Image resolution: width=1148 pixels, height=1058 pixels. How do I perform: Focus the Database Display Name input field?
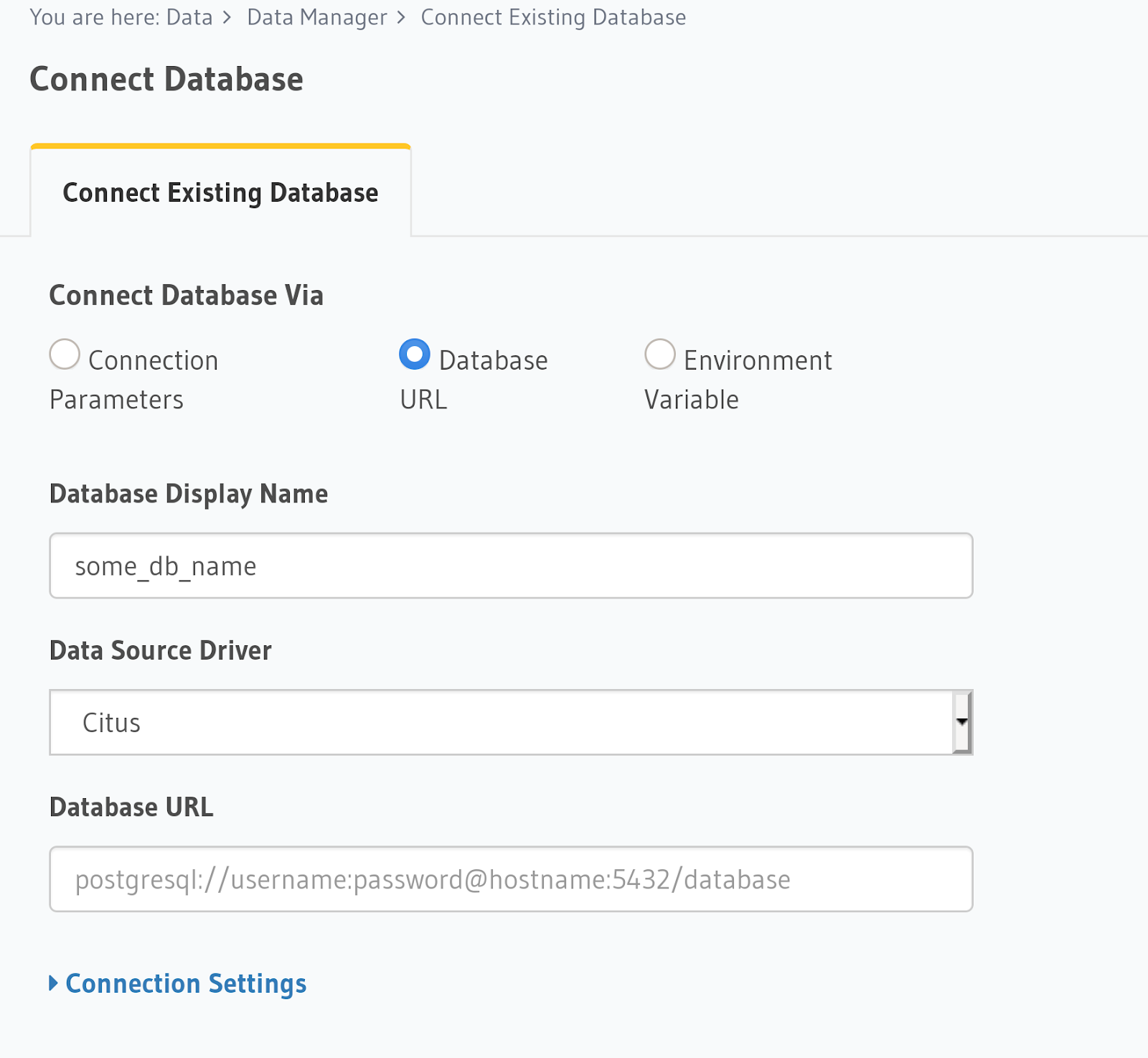point(510,566)
